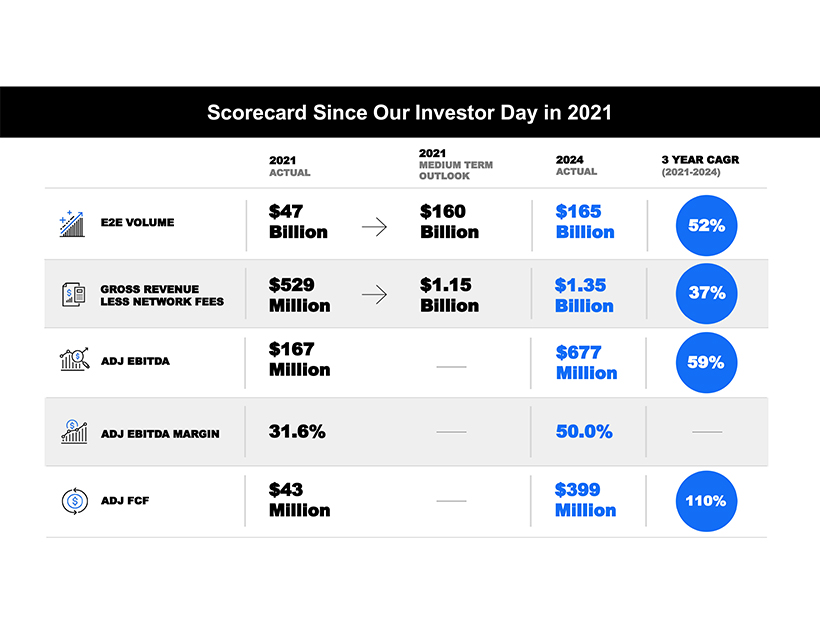
Task: Click the slide title Scorecard Since Investor Day
Action: point(409,112)
